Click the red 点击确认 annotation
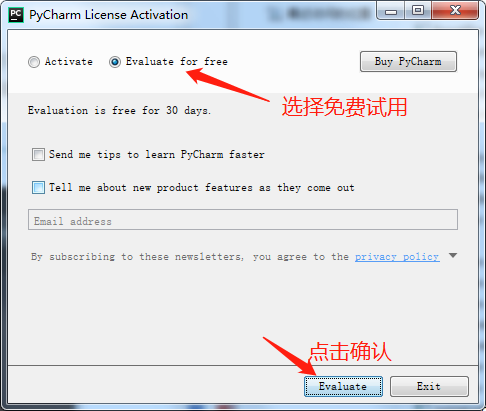Screen dimensions: 486x411 (350, 352)
